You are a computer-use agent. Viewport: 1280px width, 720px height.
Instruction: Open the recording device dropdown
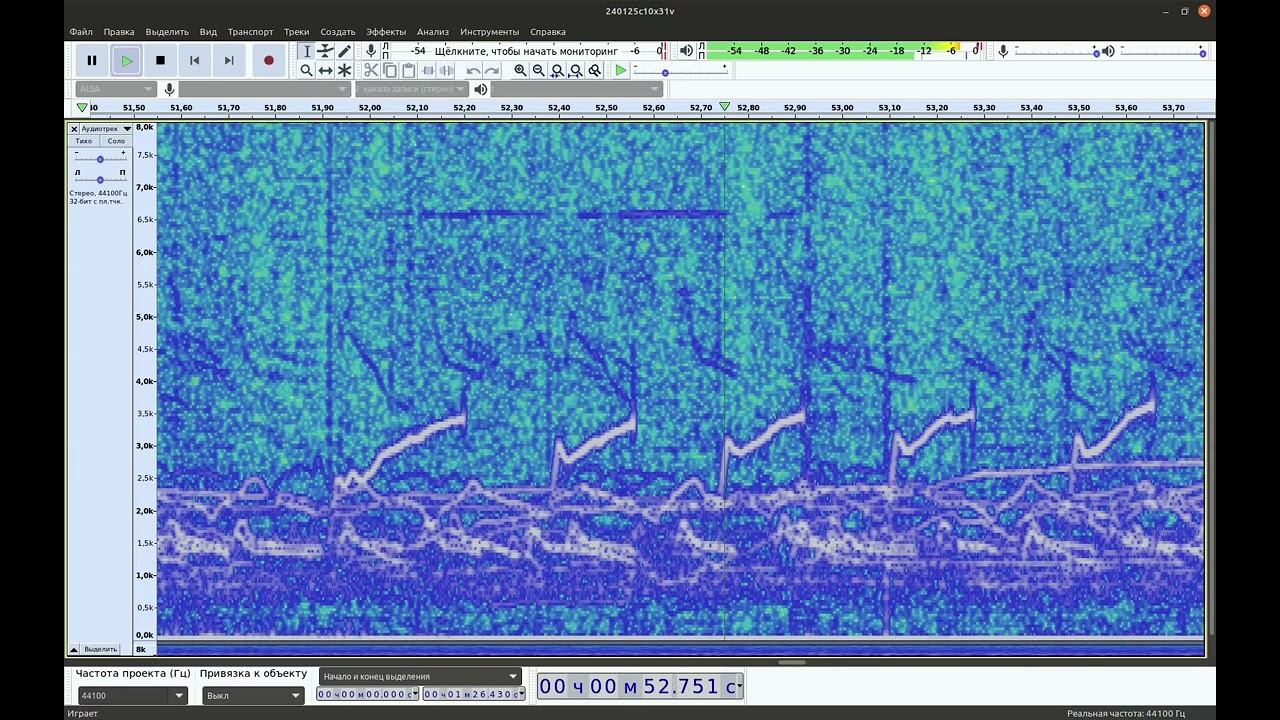tap(264, 89)
